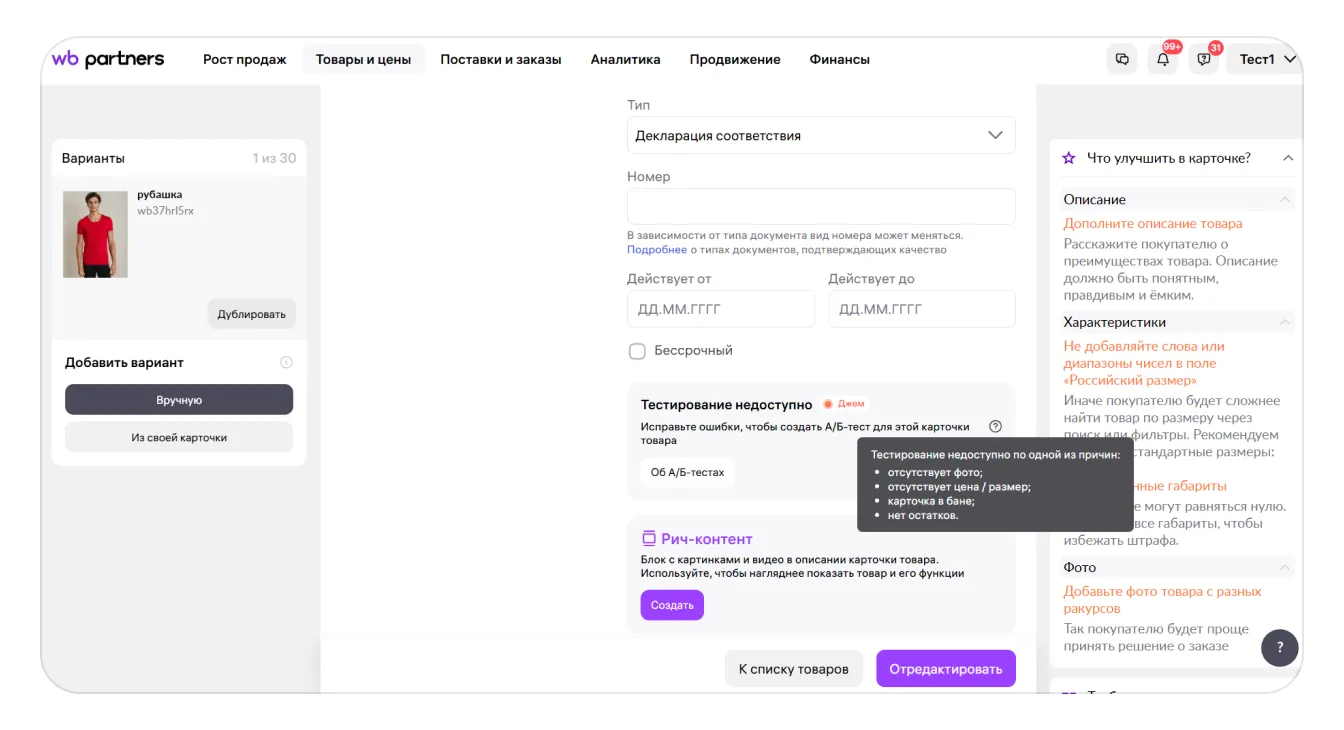Click info icon next to Добавить вариант

pyautogui.click(x=286, y=363)
